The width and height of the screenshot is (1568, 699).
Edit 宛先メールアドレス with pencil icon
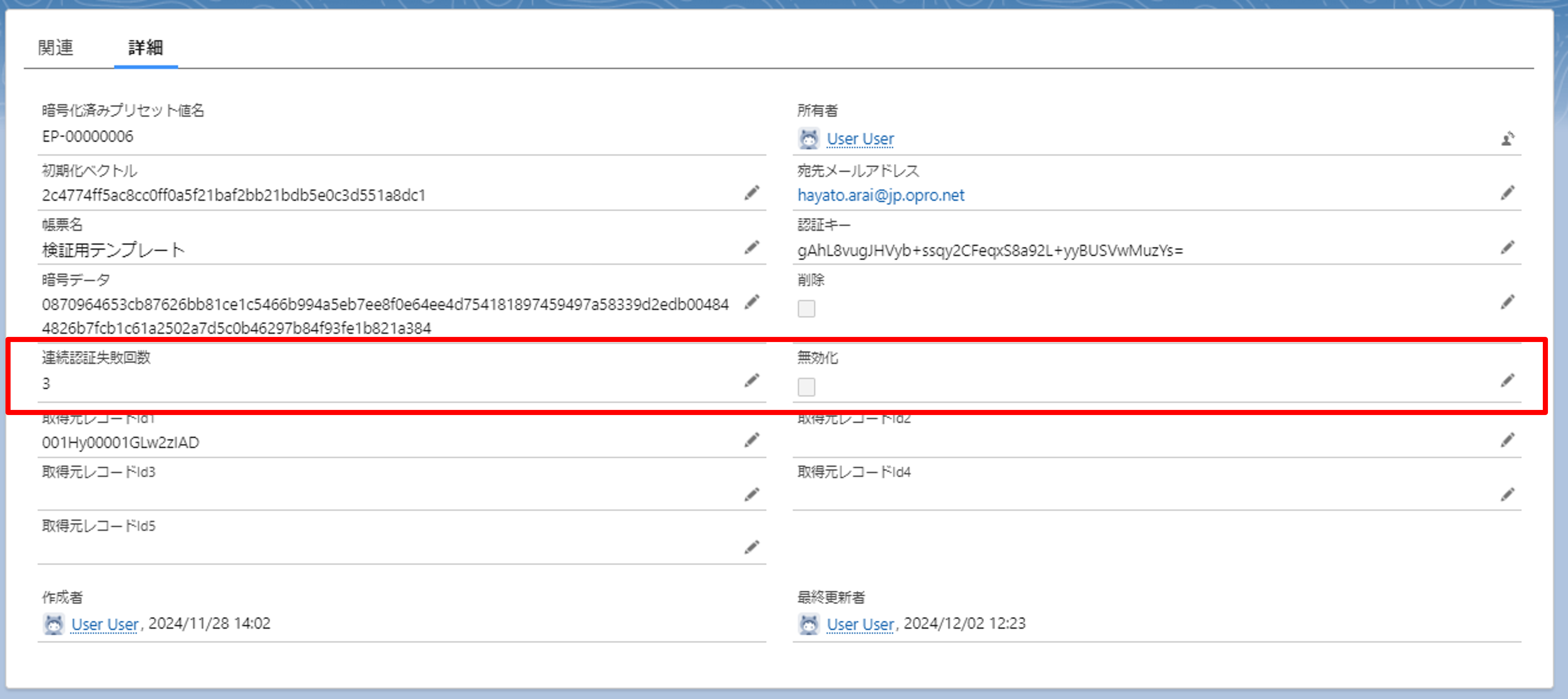(x=1507, y=193)
